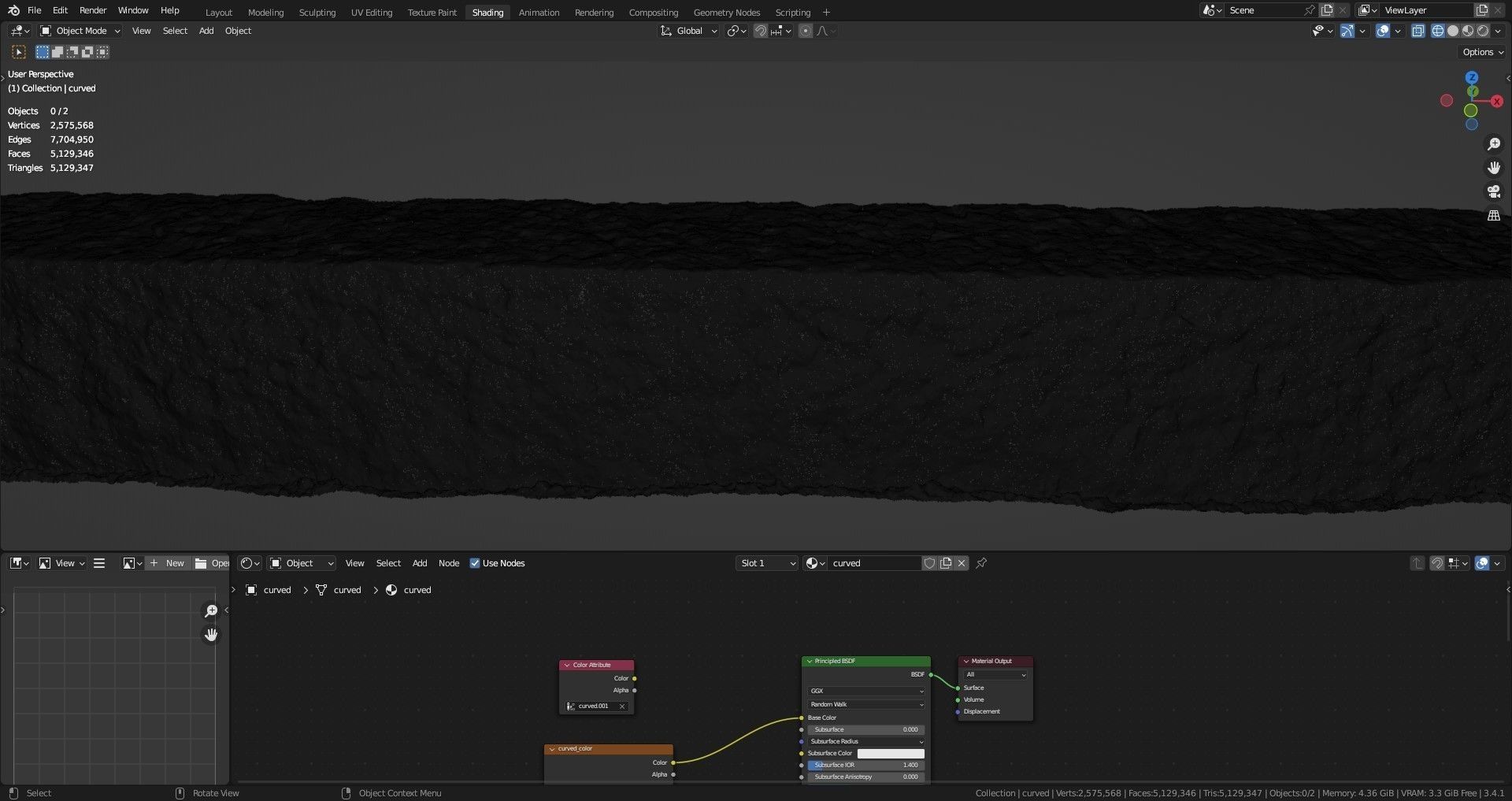This screenshot has height=801, width=1512.
Task: Switch to material preview shading
Action: [1468, 31]
